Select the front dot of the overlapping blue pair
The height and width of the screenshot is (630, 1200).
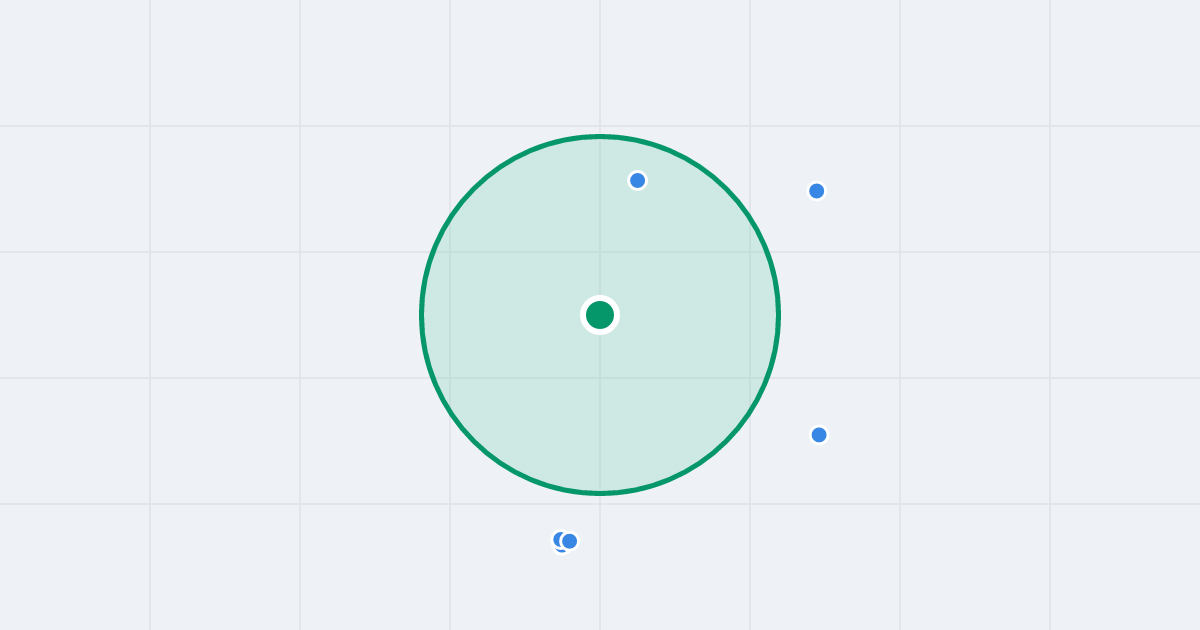[x=569, y=541]
